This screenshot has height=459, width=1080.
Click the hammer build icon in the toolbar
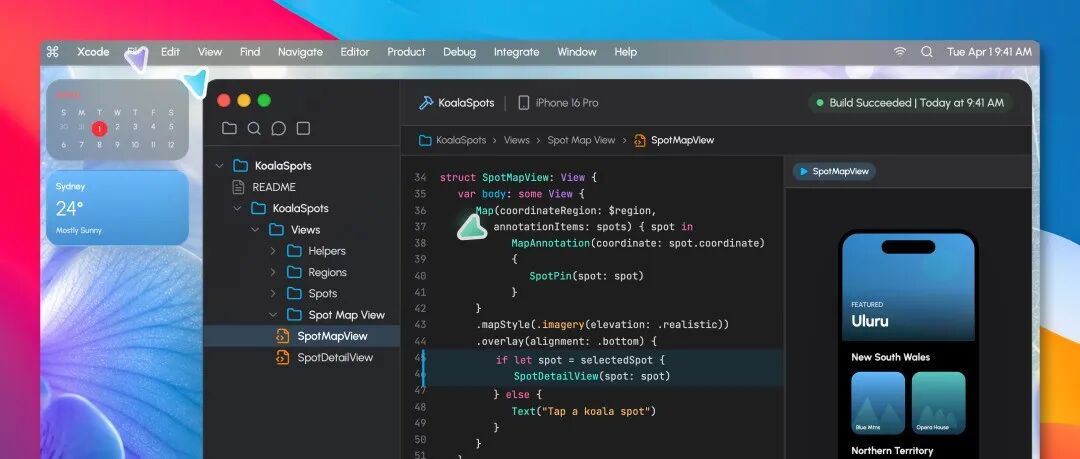click(x=426, y=103)
